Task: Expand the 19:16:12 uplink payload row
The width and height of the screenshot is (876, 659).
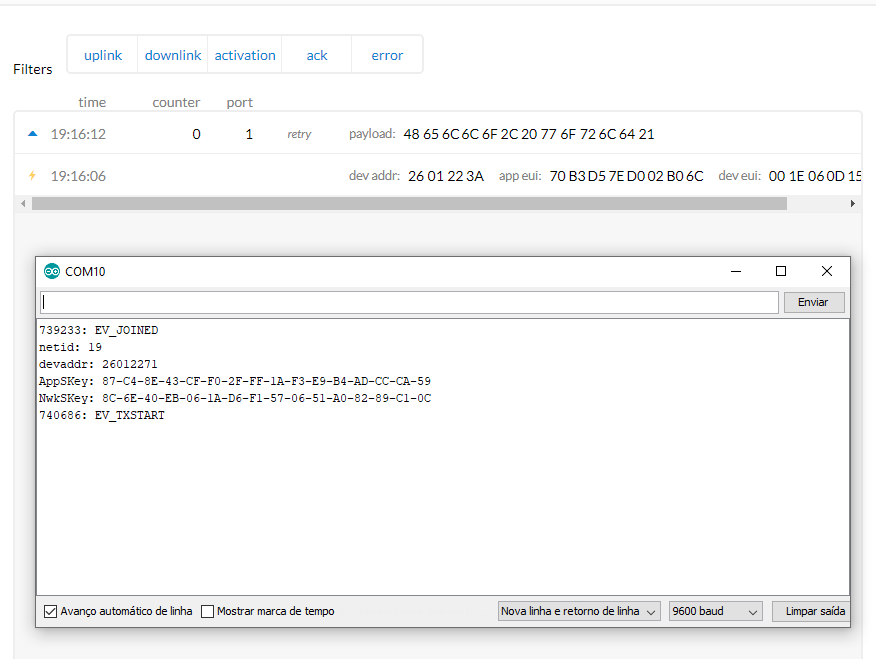Action: pyautogui.click(x=438, y=133)
